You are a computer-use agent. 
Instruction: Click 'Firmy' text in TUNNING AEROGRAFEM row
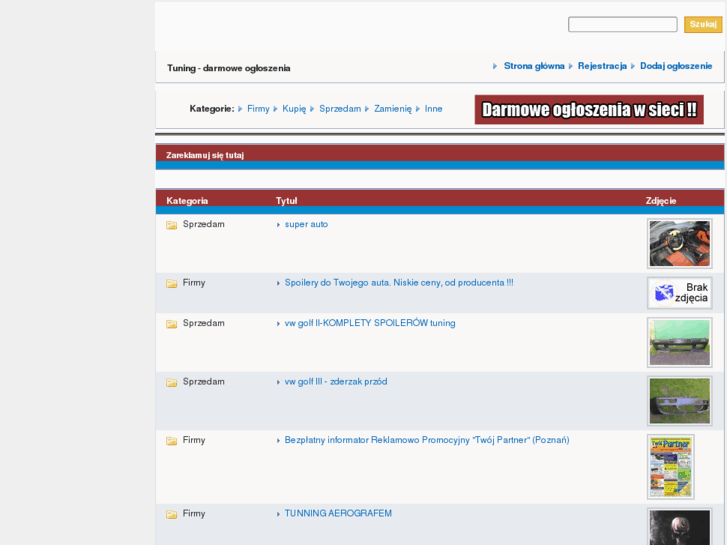coord(194,513)
